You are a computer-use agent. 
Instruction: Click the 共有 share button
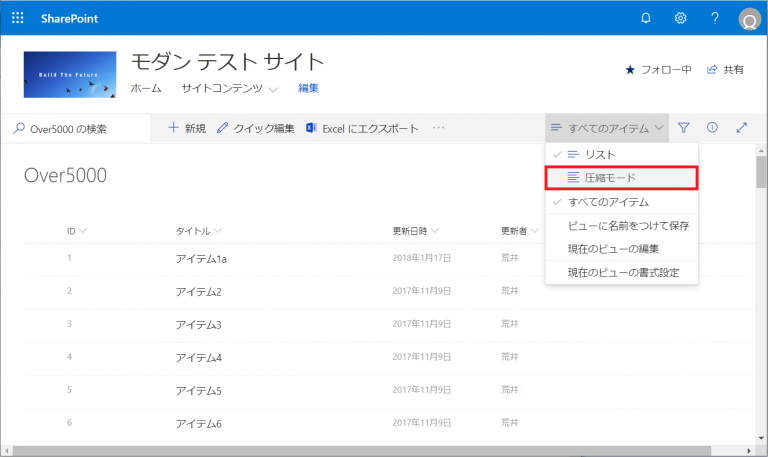tap(725, 70)
